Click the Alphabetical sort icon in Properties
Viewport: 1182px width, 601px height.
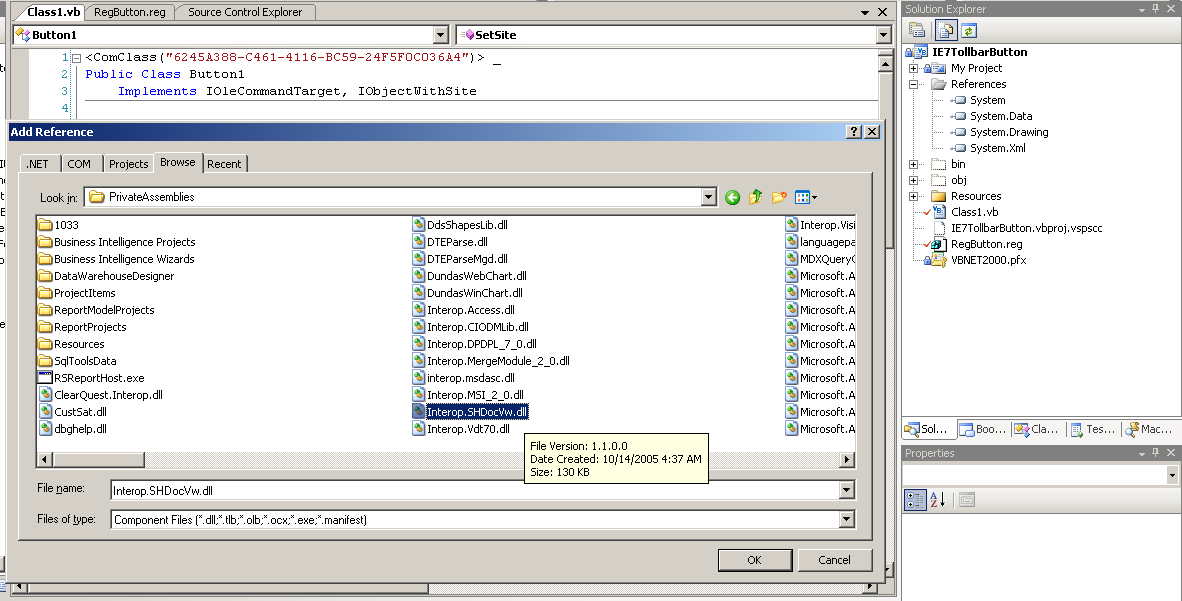tap(938, 499)
